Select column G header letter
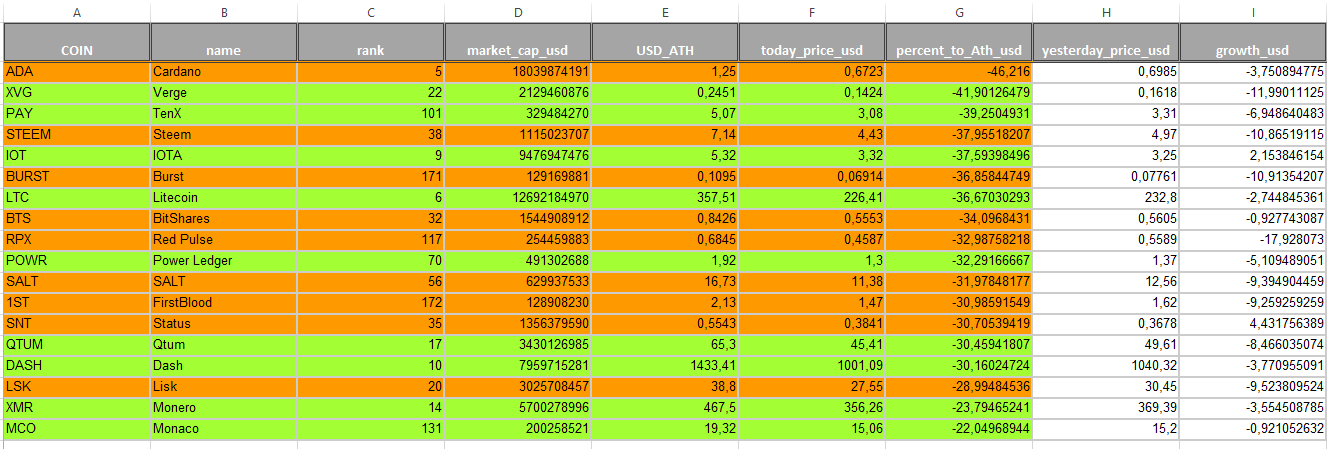The image size is (1327, 449). coord(959,11)
